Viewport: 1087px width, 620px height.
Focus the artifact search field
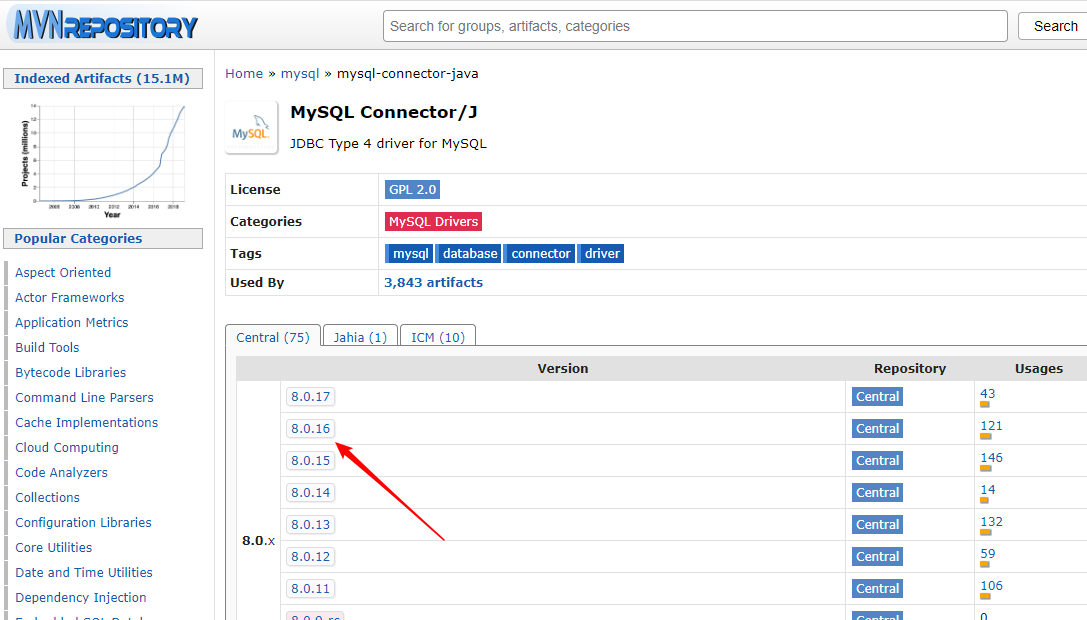click(695, 26)
